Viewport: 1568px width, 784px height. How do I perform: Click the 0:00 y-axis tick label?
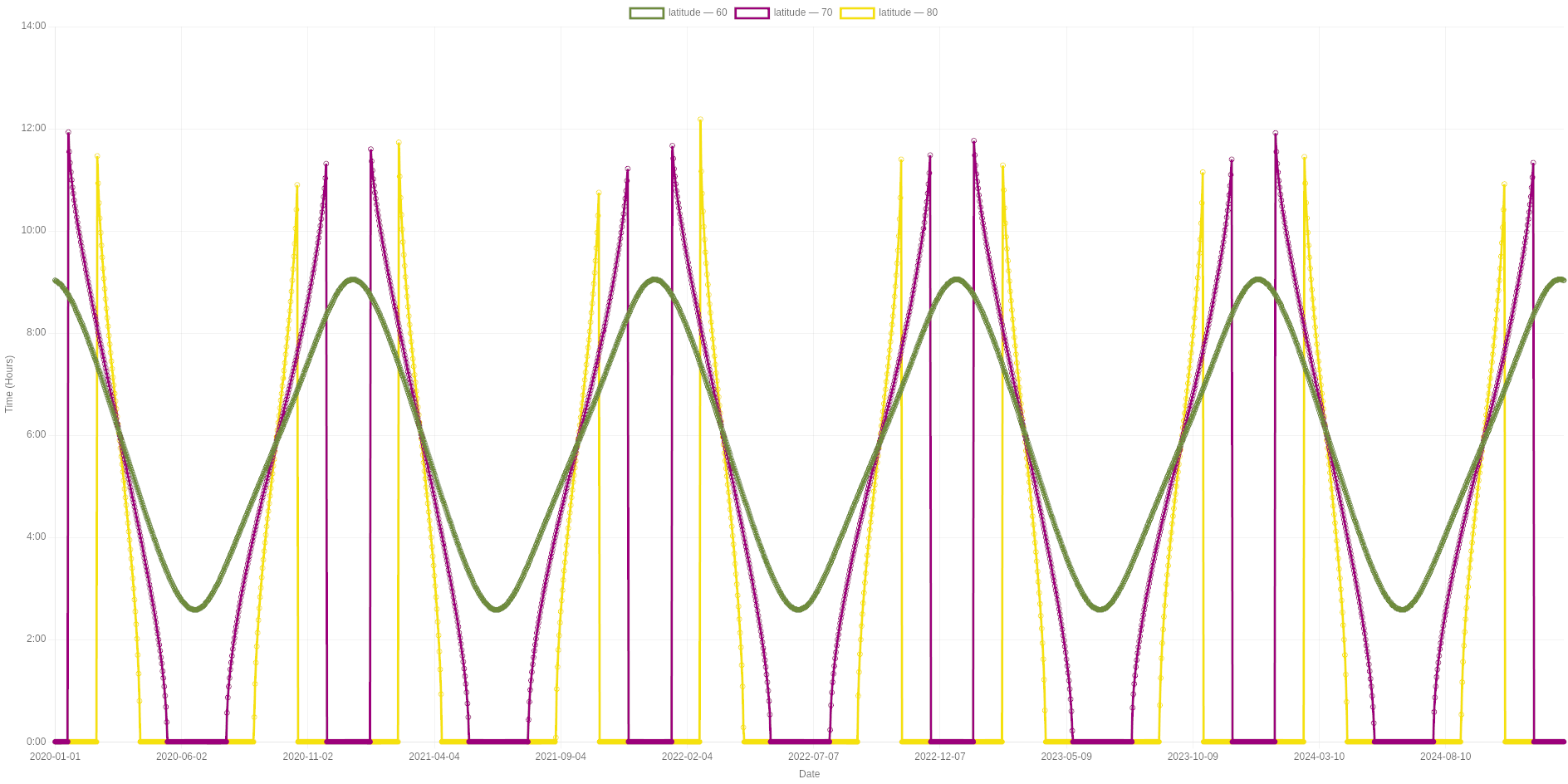point(36,742)
